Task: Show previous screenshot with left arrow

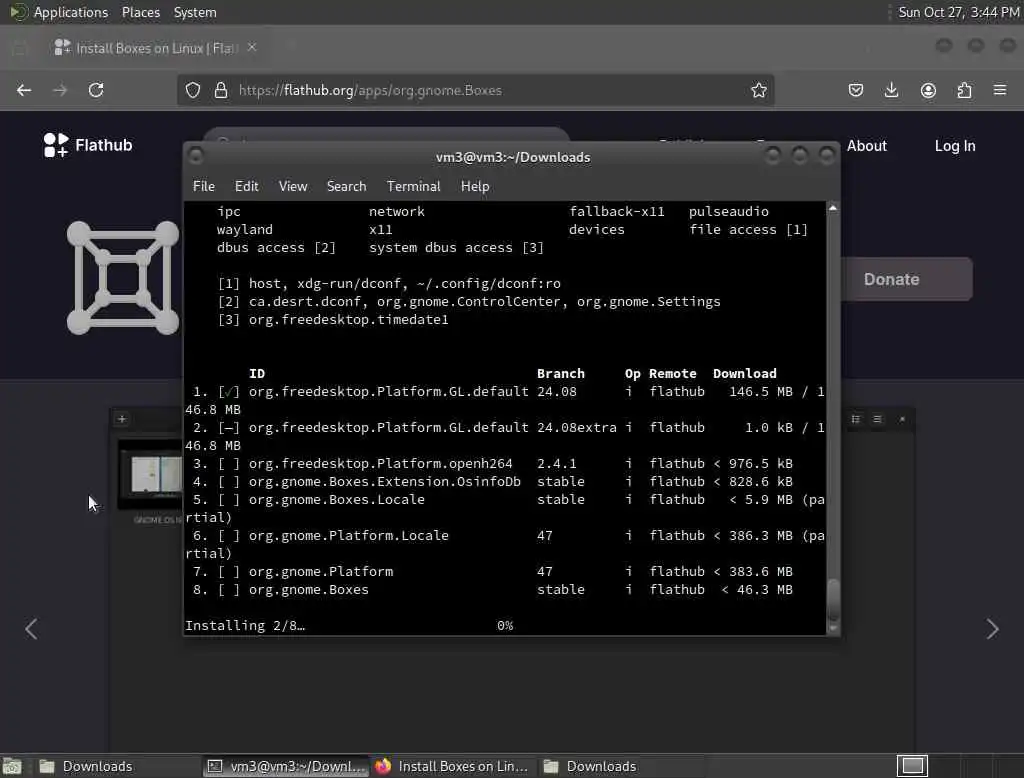Action: click(31, 629)
